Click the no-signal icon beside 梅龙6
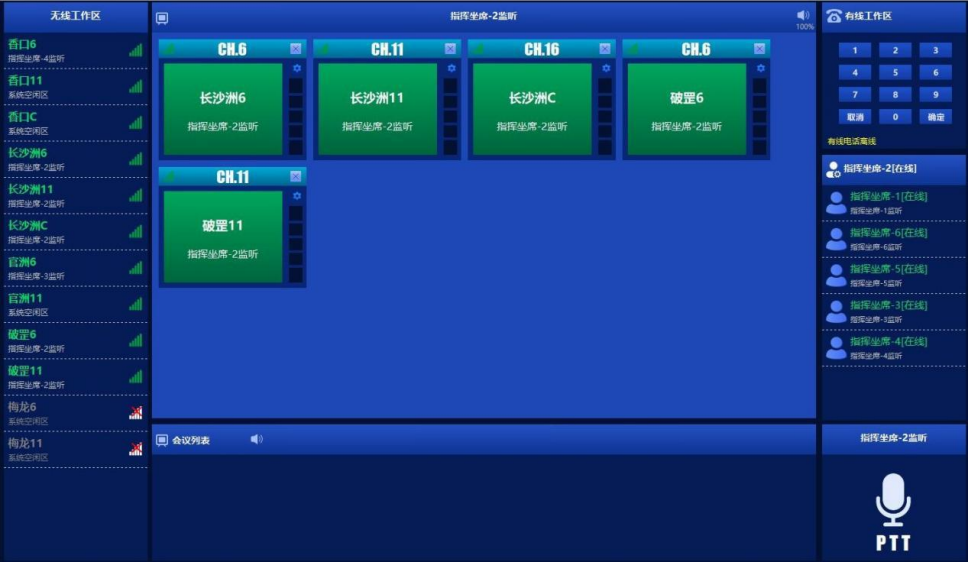 [x=135, y=413]
